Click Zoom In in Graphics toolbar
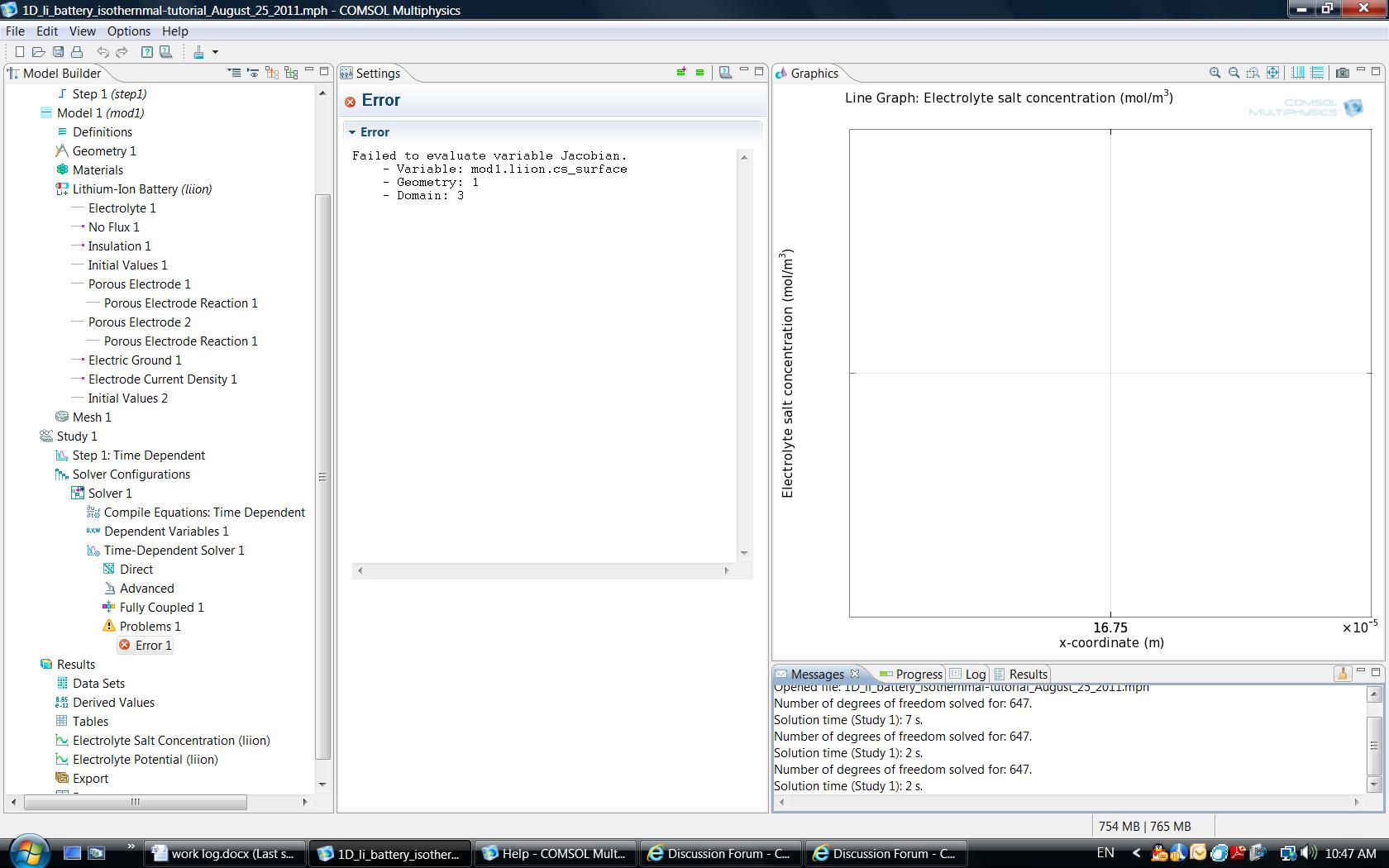The image size is (1389, 868). click(1215, 73)
